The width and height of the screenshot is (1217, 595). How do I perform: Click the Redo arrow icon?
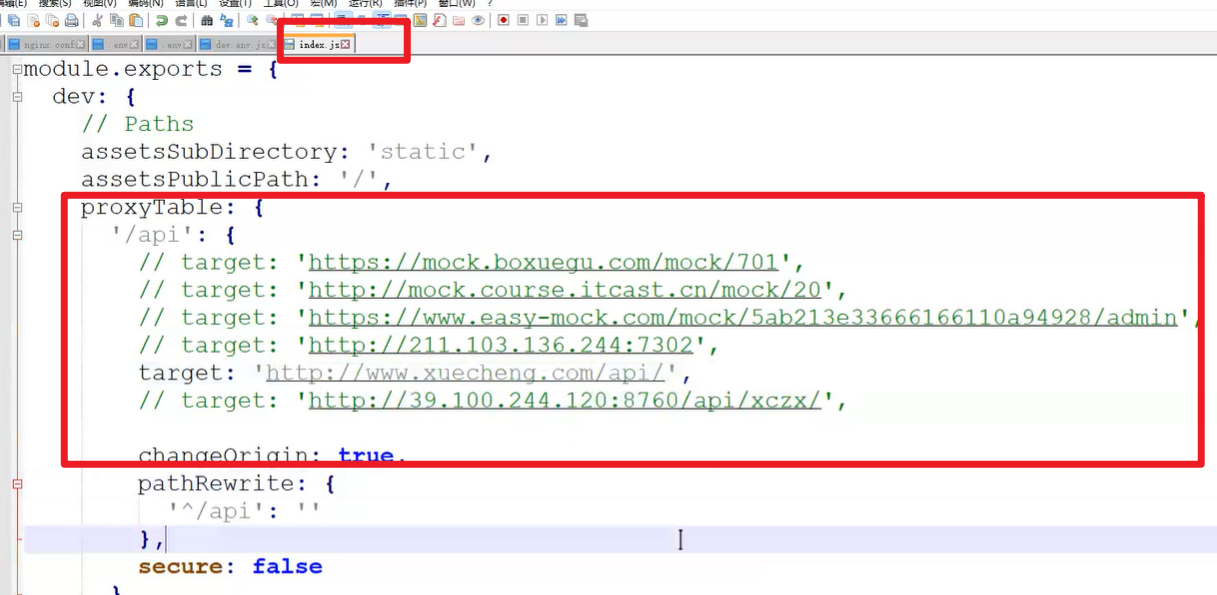(x=181, y=20)
